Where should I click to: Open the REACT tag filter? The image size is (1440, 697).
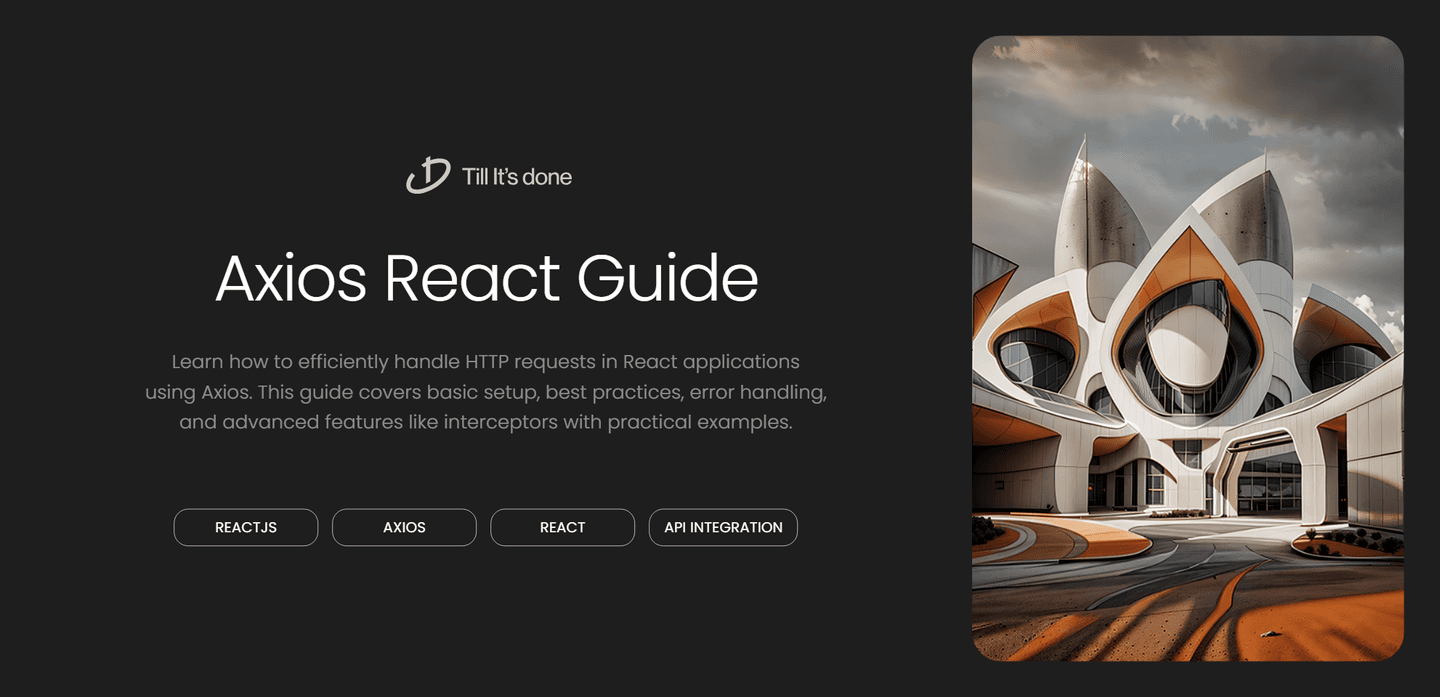pyautogui.click(x=562, y=527)
